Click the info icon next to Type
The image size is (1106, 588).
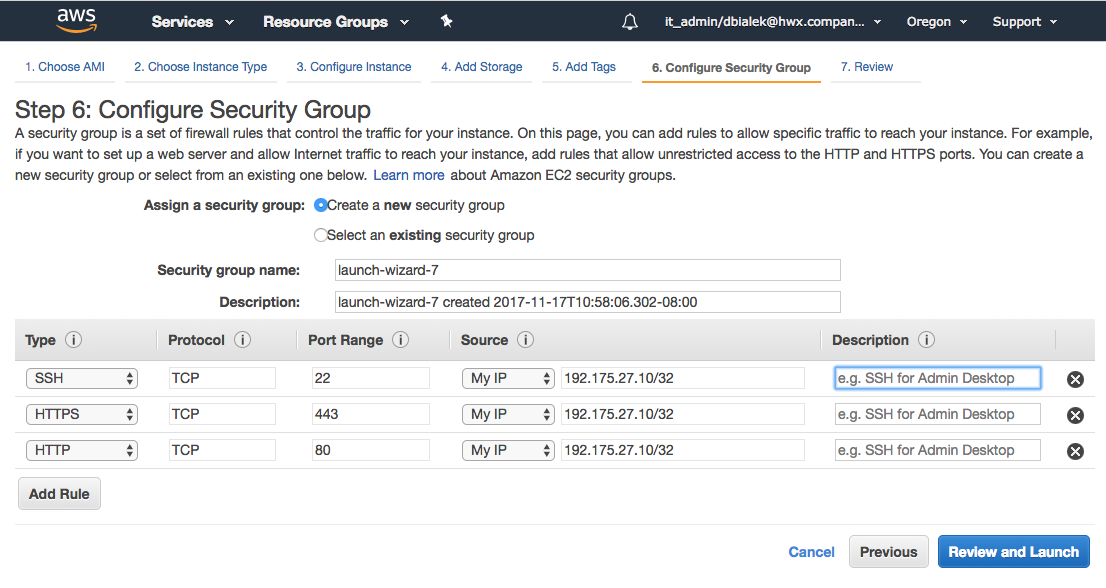click(73, 340)
